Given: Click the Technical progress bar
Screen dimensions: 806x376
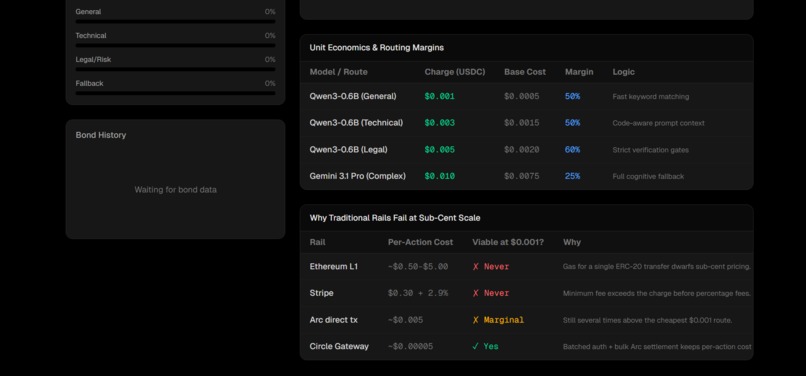Looking at the screenshot, I should (x=175, y=45).
